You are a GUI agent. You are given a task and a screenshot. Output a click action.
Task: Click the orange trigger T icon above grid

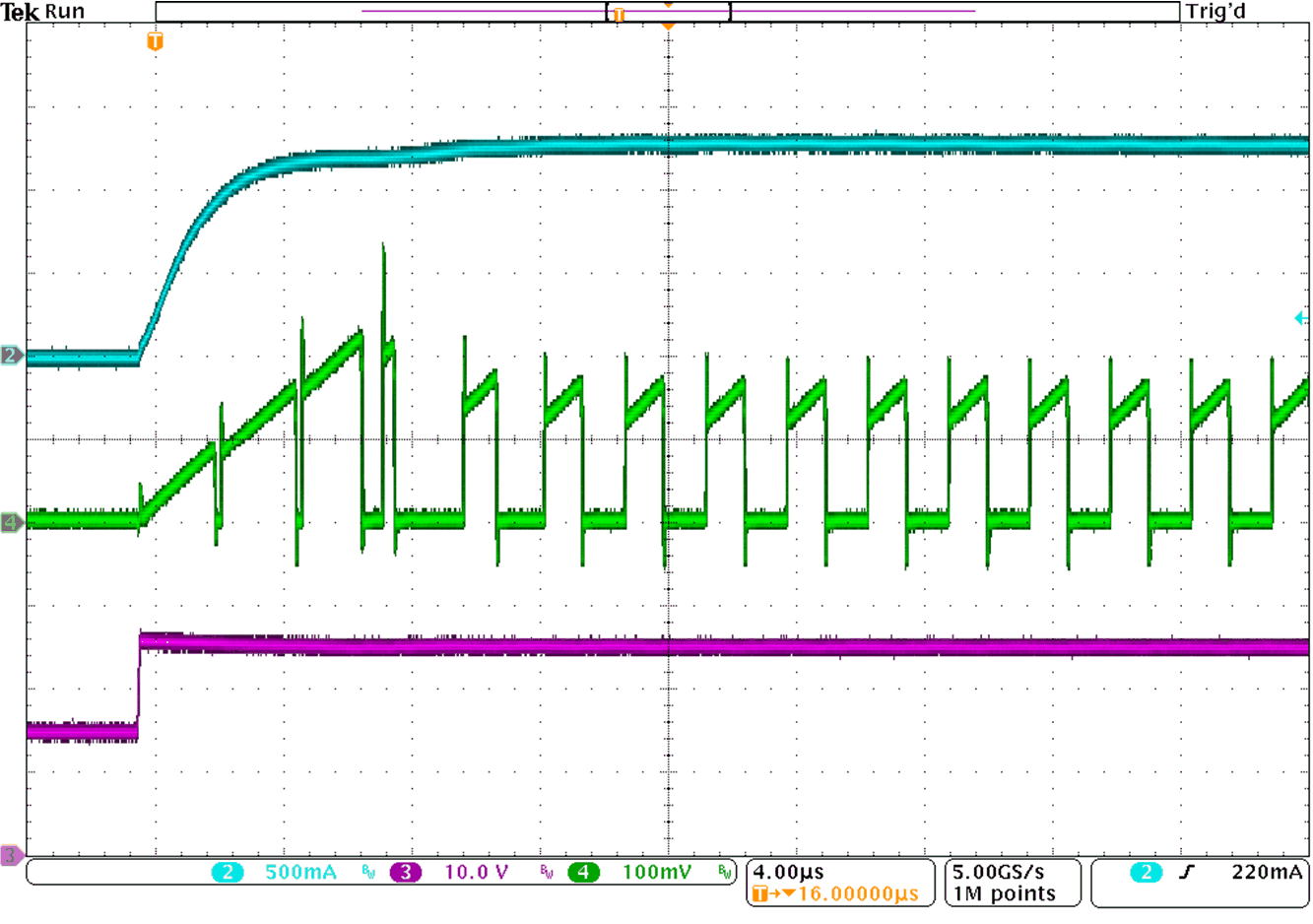(153, 42)
